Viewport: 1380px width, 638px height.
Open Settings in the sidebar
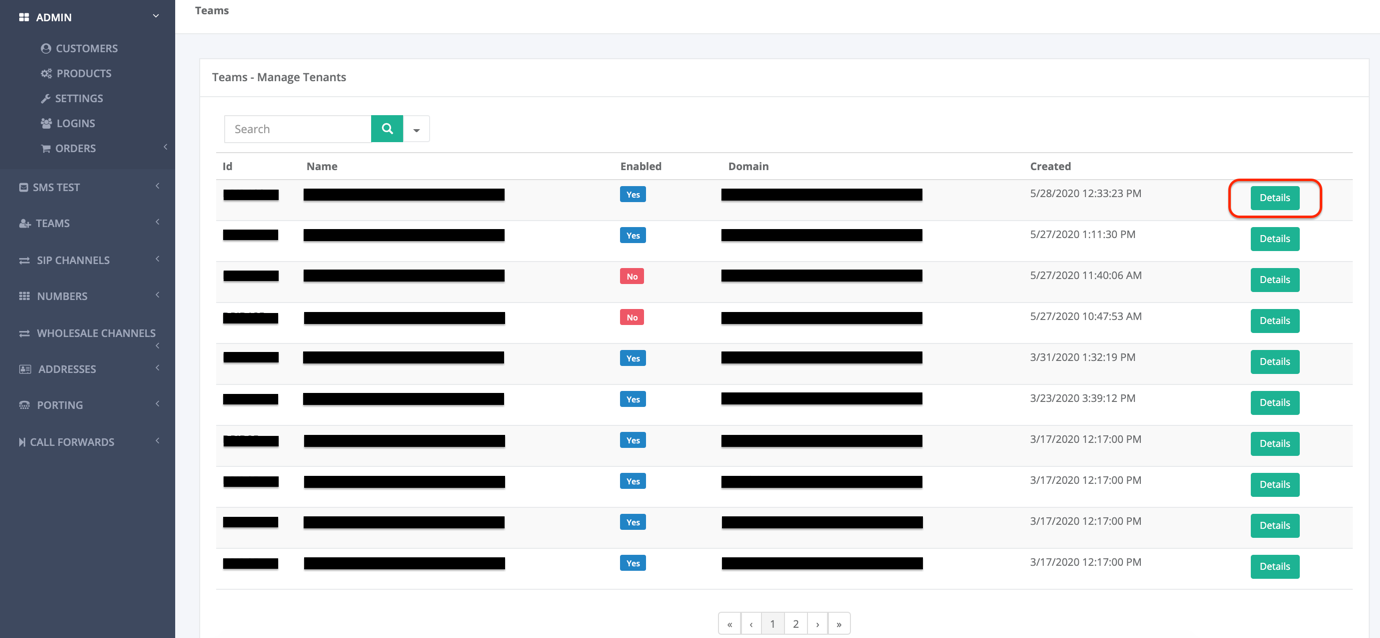tap(79, 98)
